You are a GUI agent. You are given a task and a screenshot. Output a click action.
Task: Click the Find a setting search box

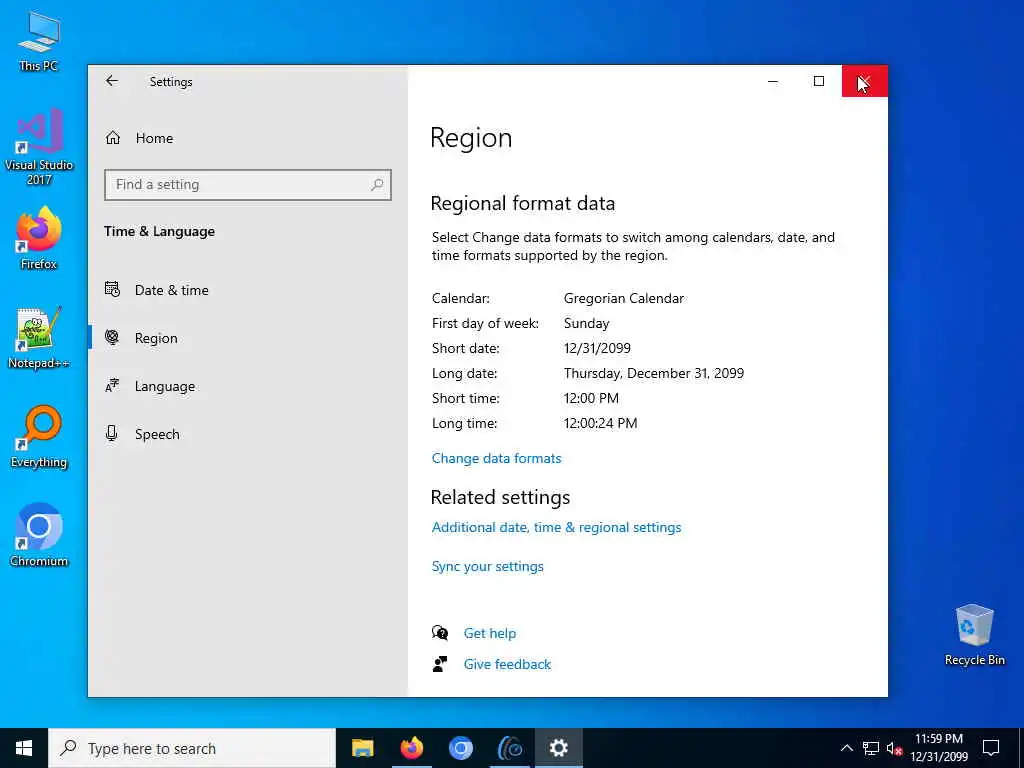[x=248, y=185]
